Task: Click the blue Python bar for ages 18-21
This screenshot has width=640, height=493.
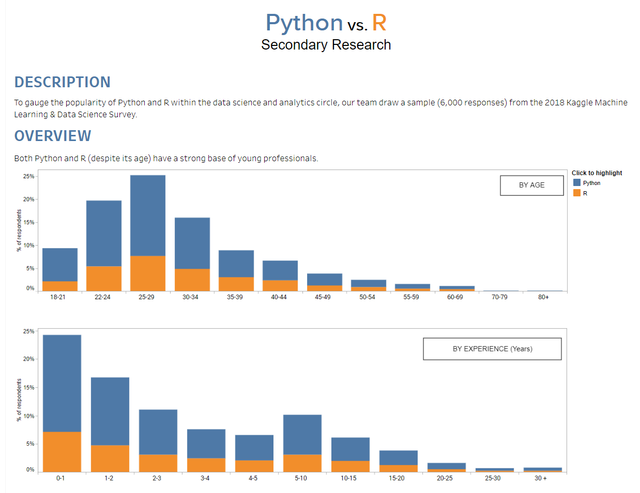Action: 60,265
